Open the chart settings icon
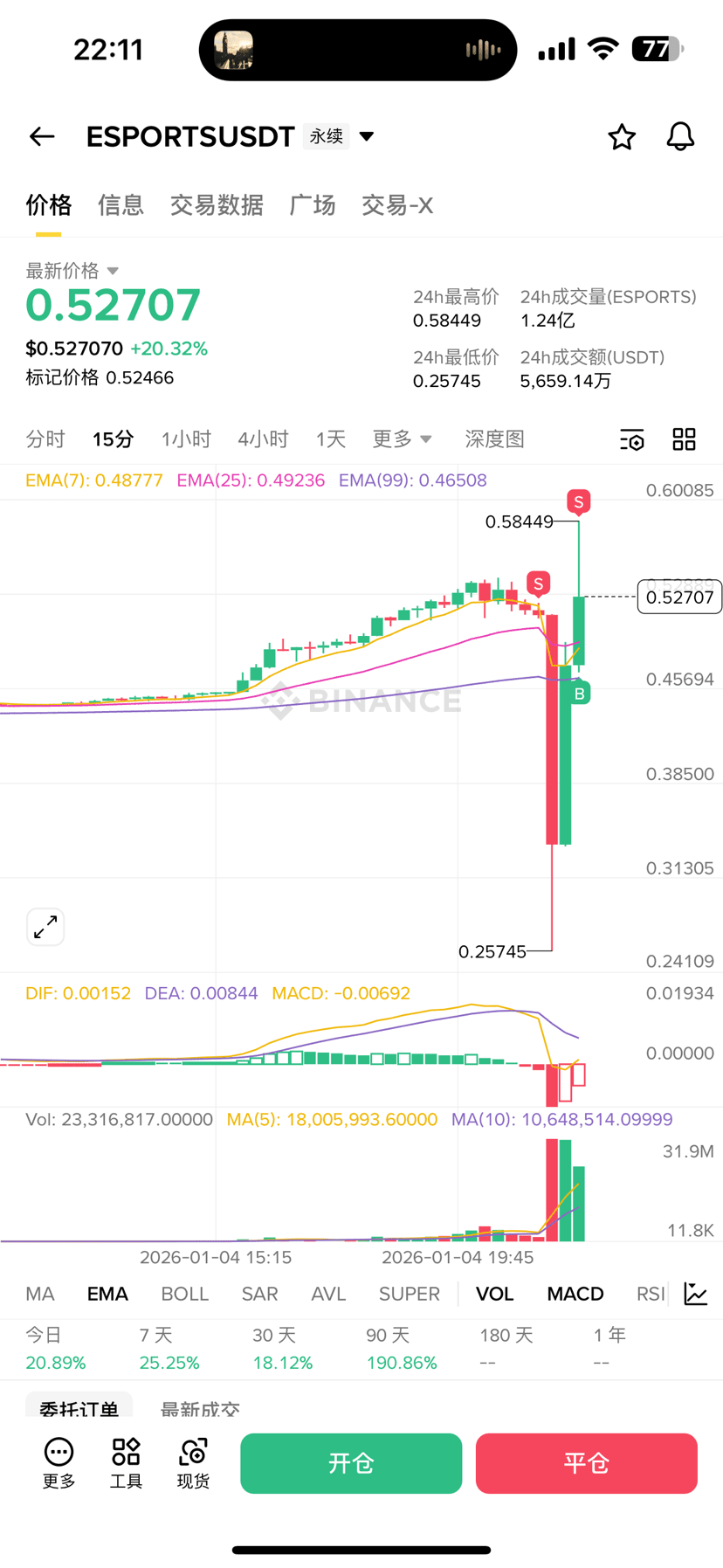 [x=632, y=439]
